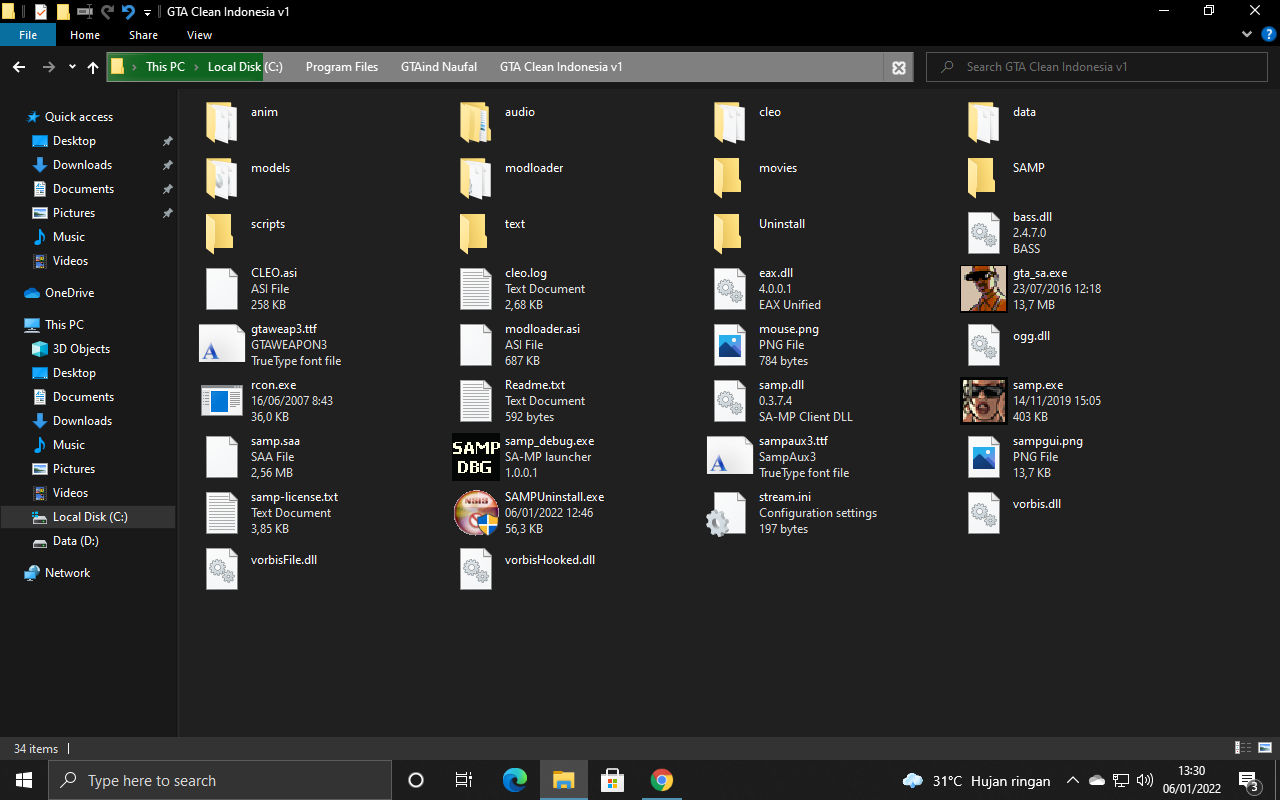Click This PC in the address bar
The height and width of the screenshot is (800, 1280).
tap(165, 67)
